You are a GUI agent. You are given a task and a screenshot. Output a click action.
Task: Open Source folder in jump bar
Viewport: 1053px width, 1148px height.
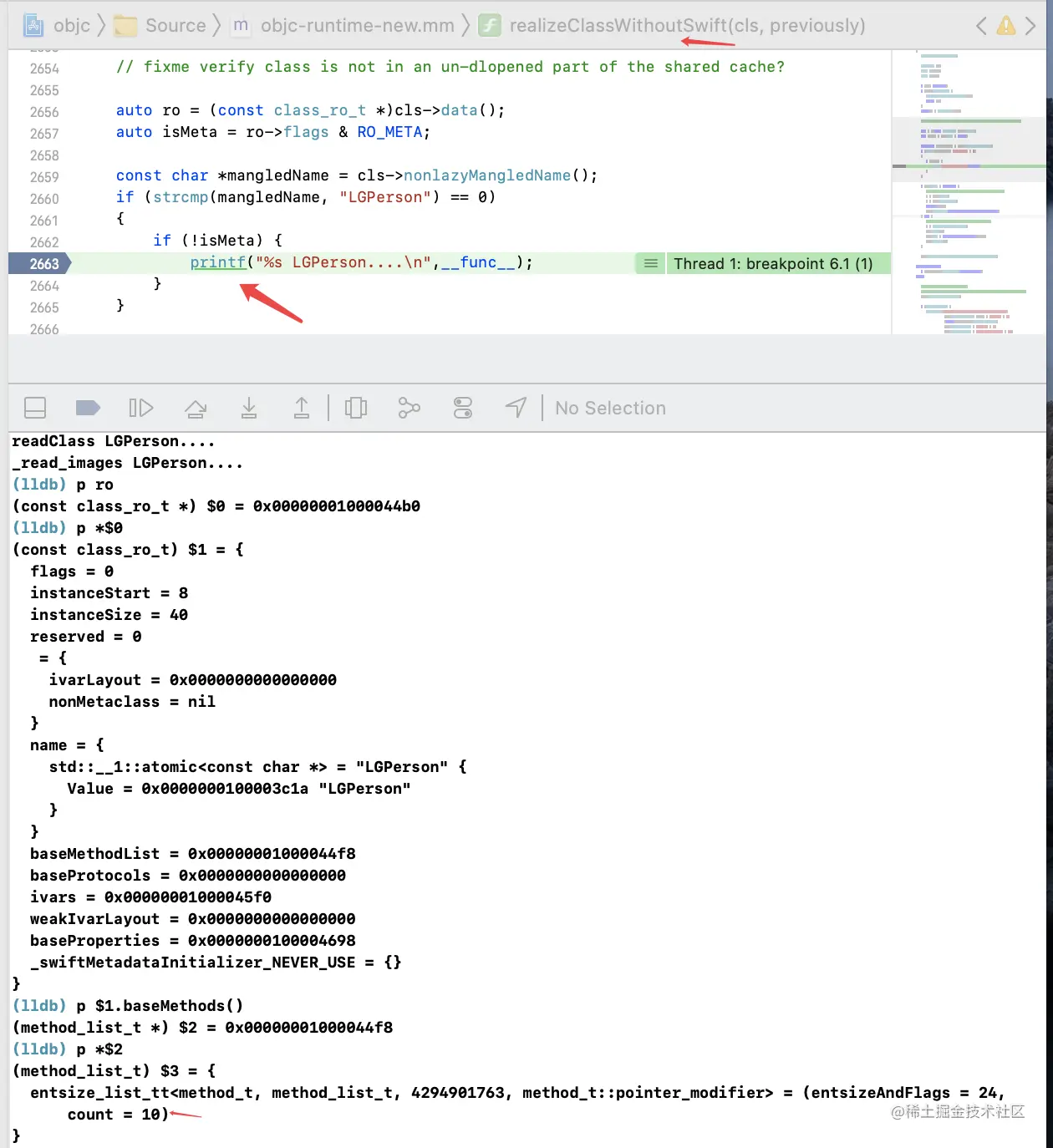click(160, 26)
